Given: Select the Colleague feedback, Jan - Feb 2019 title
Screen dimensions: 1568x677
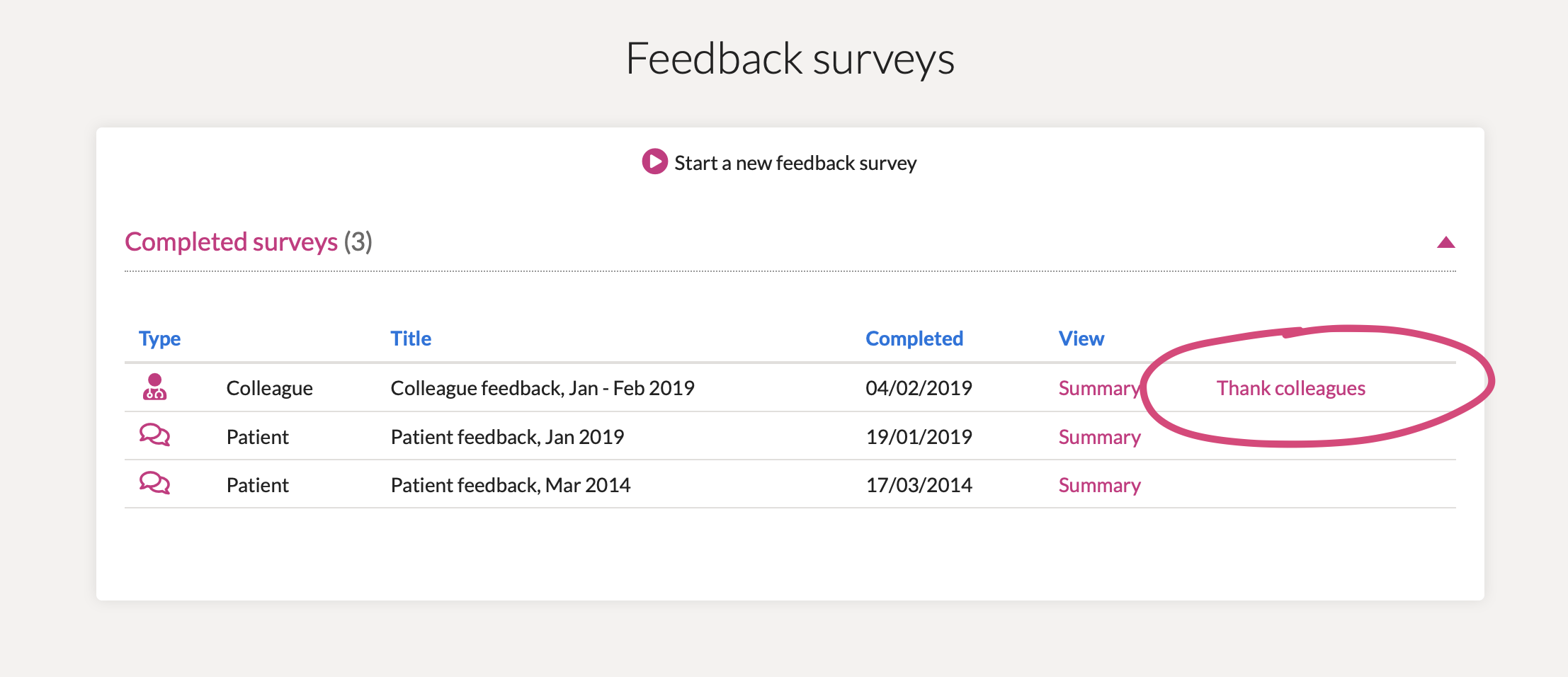Looking at the screenshot, I should pyautogui.click(x=542, y=388).
